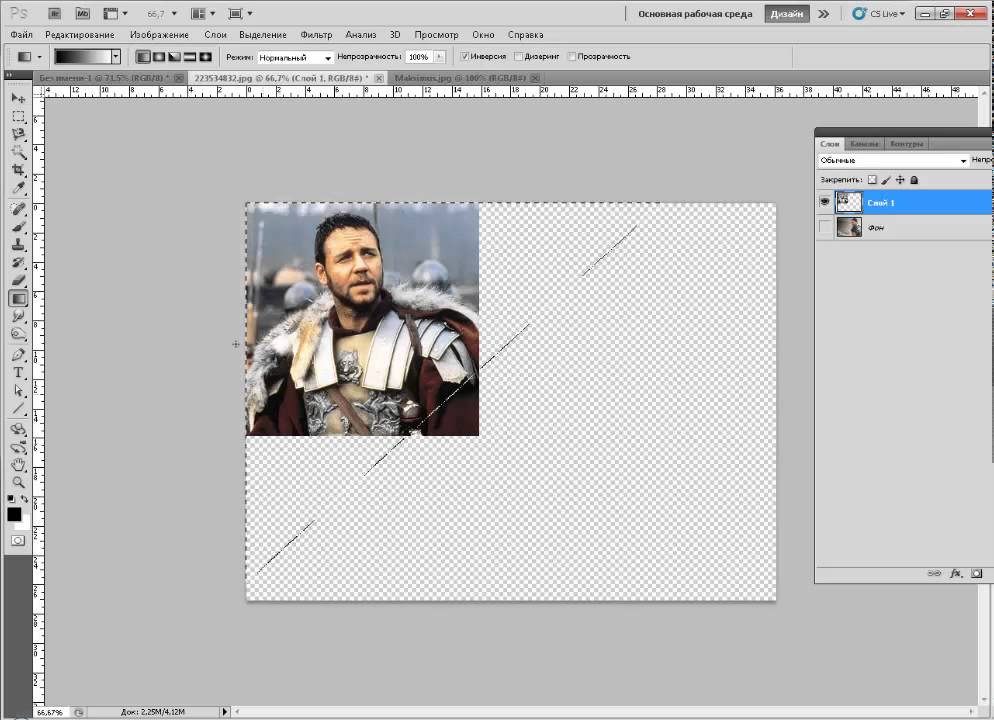The width and height of the screenshot is (994, 720).
Task: Select the Healing Brush tool
Action: click(x=18, y=209)
